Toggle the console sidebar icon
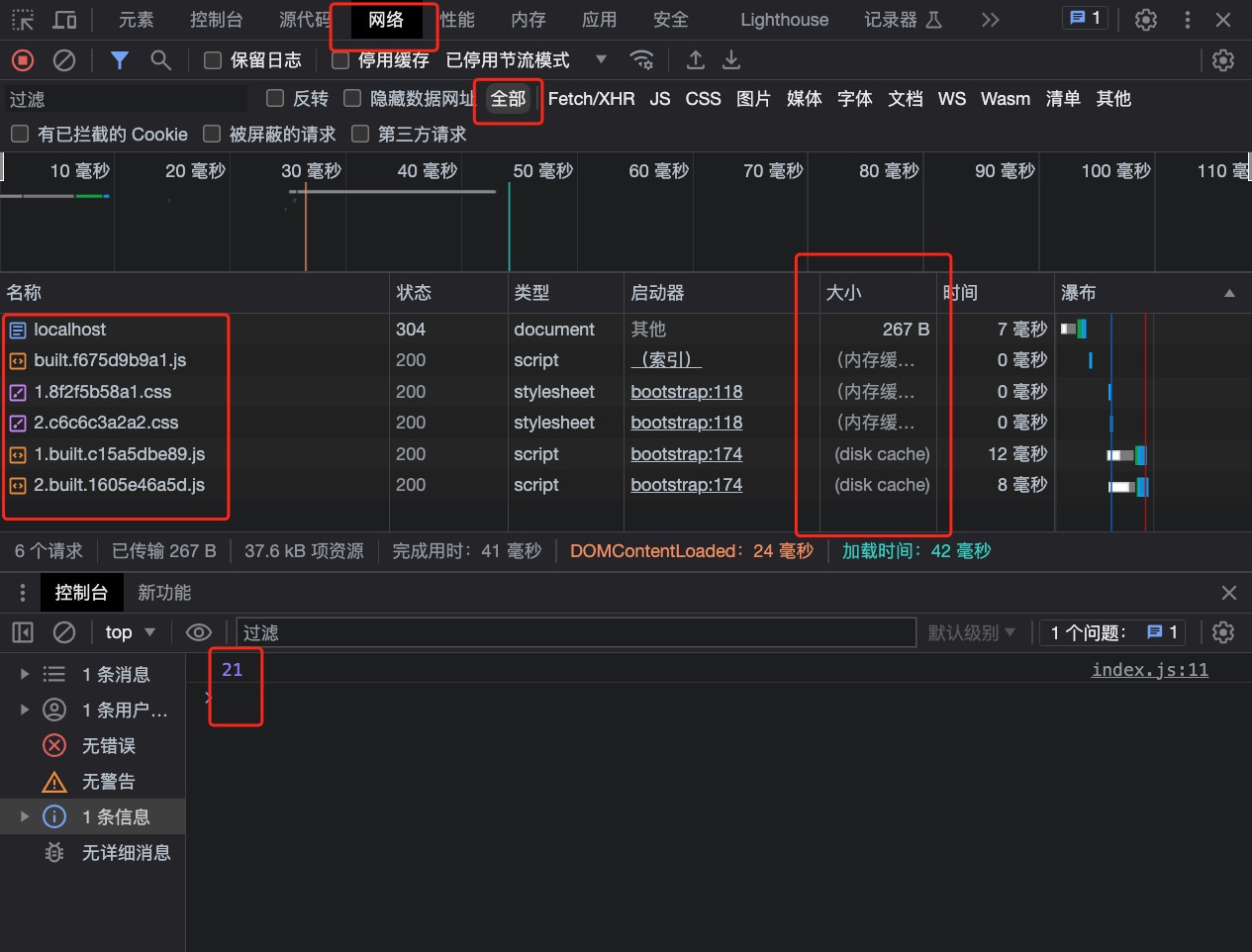 (x=23, y=632)
